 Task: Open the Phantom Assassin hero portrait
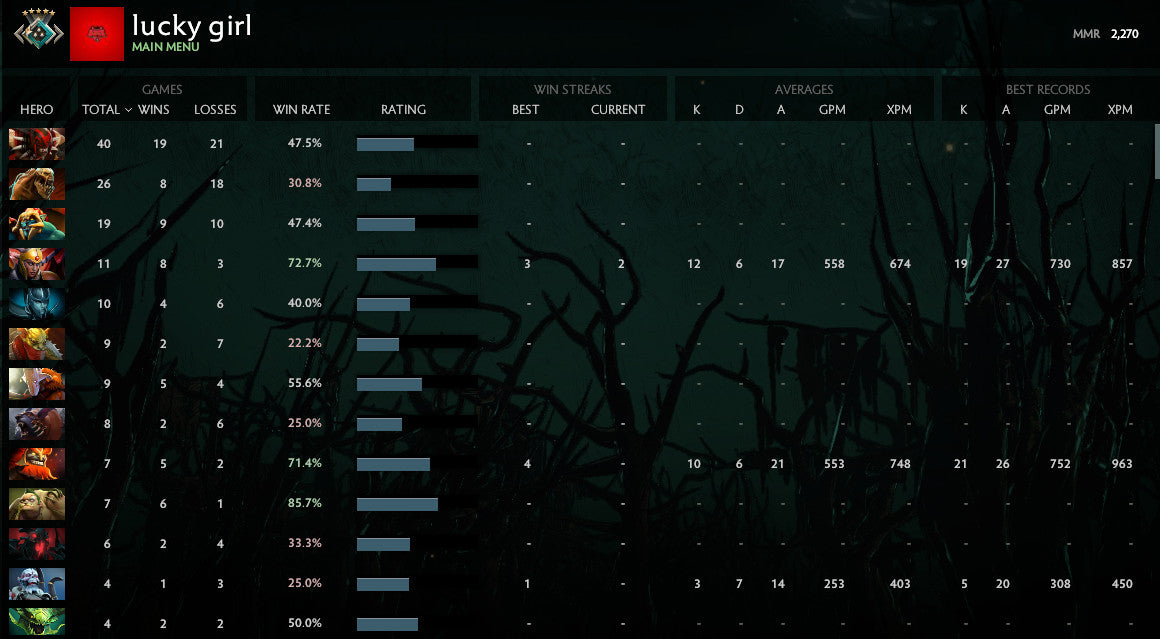[x=37, y=303]
